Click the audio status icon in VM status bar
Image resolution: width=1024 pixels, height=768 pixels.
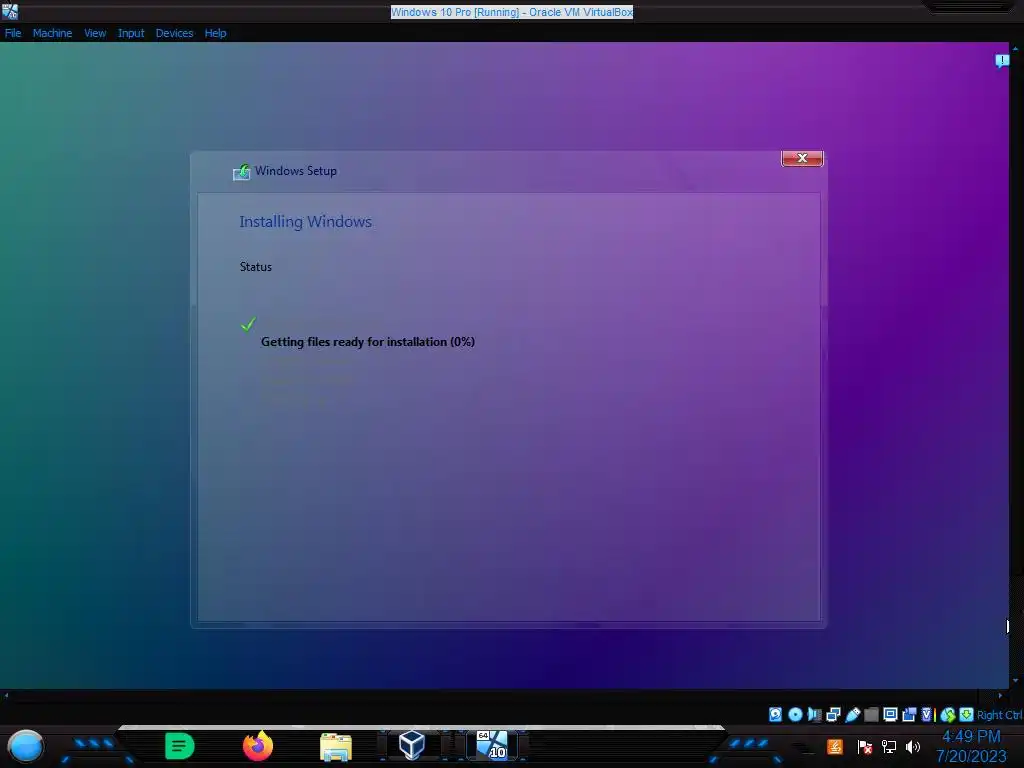[x=814, y=714]
